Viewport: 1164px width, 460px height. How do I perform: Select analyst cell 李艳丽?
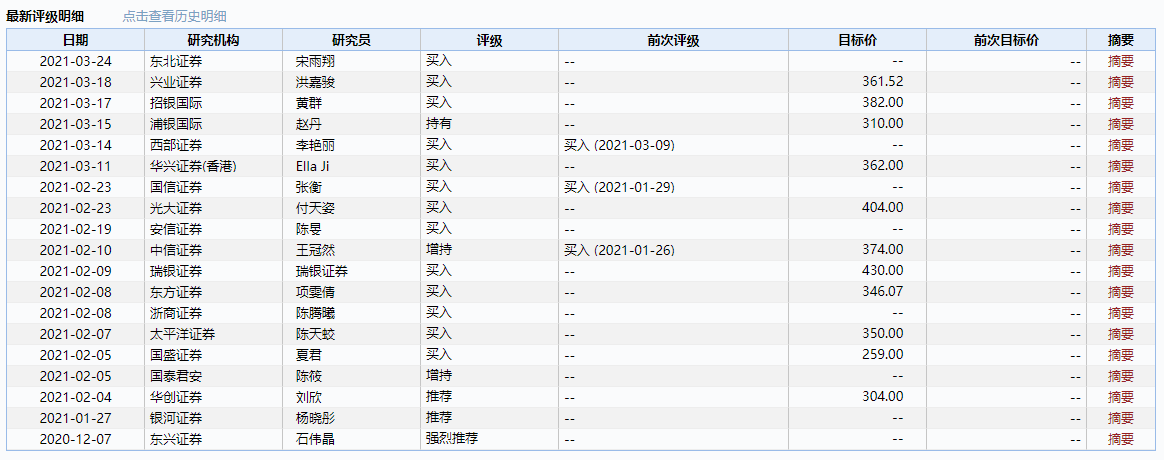pyautogui.click(x=315, y=145)
